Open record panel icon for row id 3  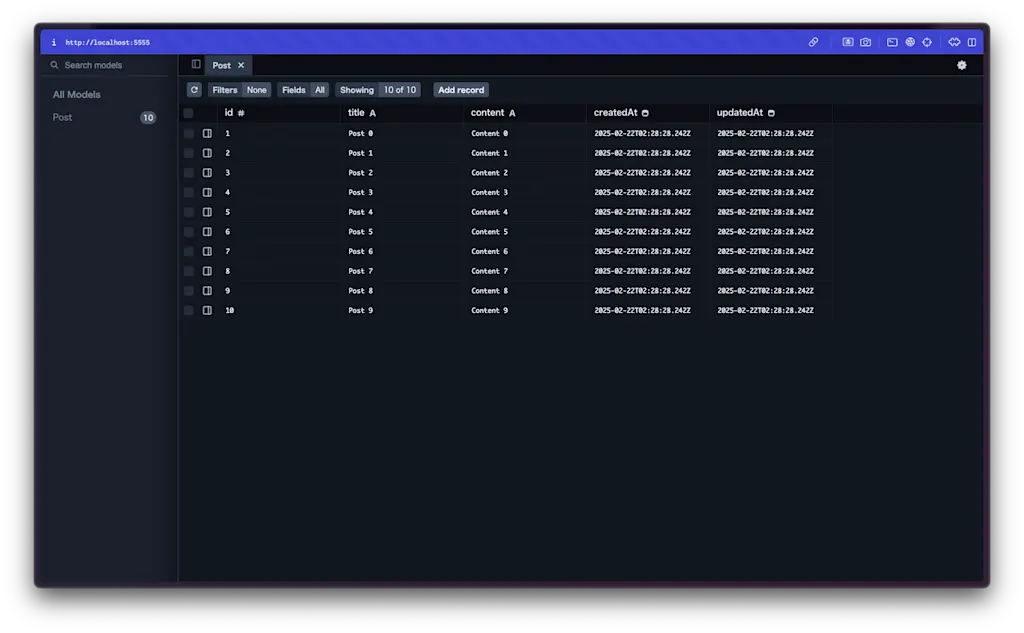(207, 172)
